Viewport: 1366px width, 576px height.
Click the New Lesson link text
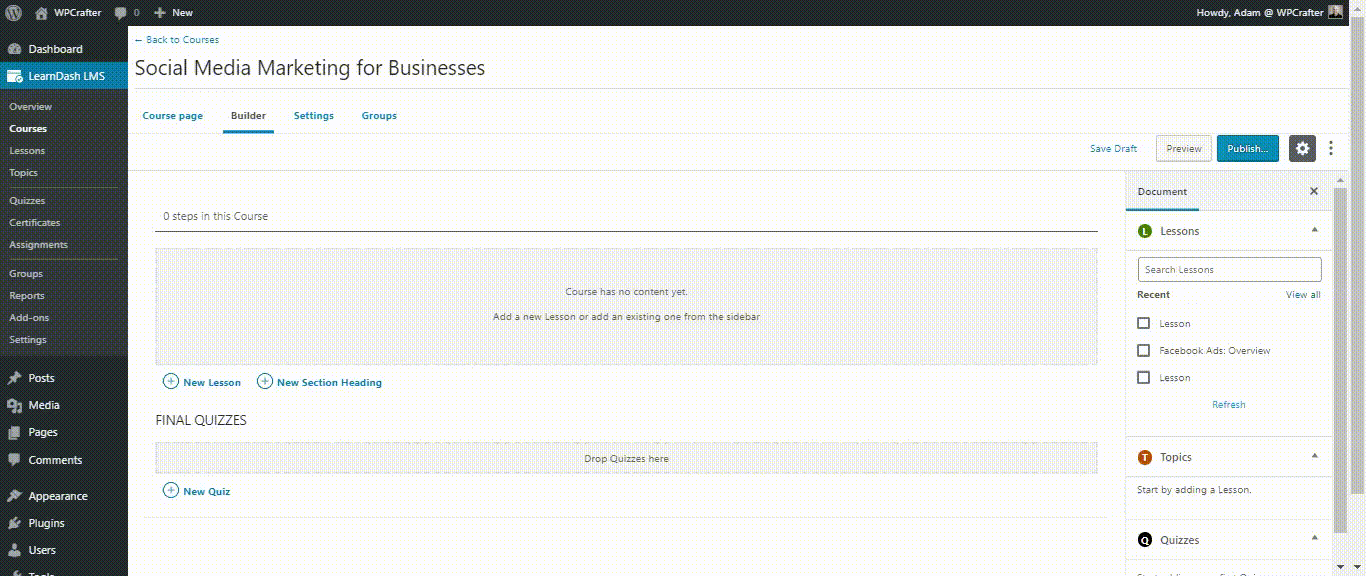tap(212, 382)
